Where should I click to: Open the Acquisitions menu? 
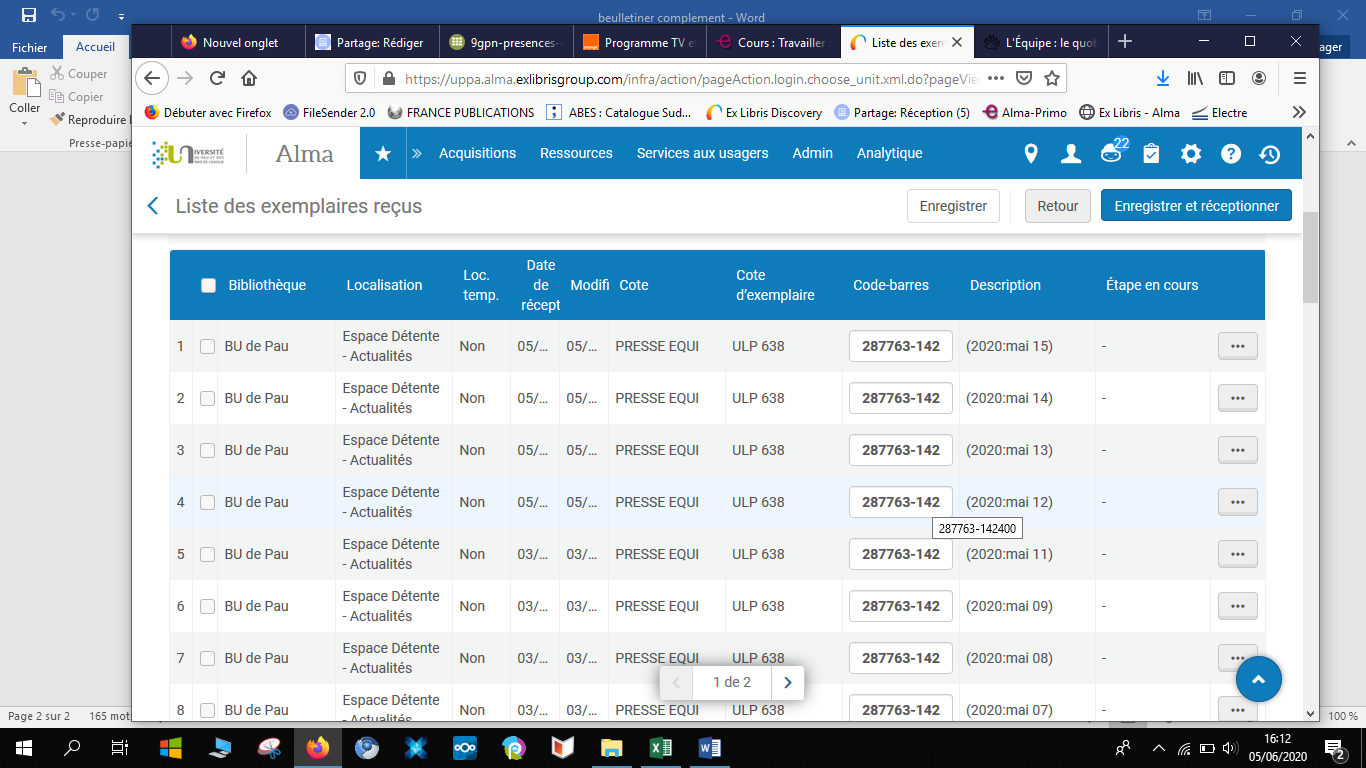click(x=477, y=153)
